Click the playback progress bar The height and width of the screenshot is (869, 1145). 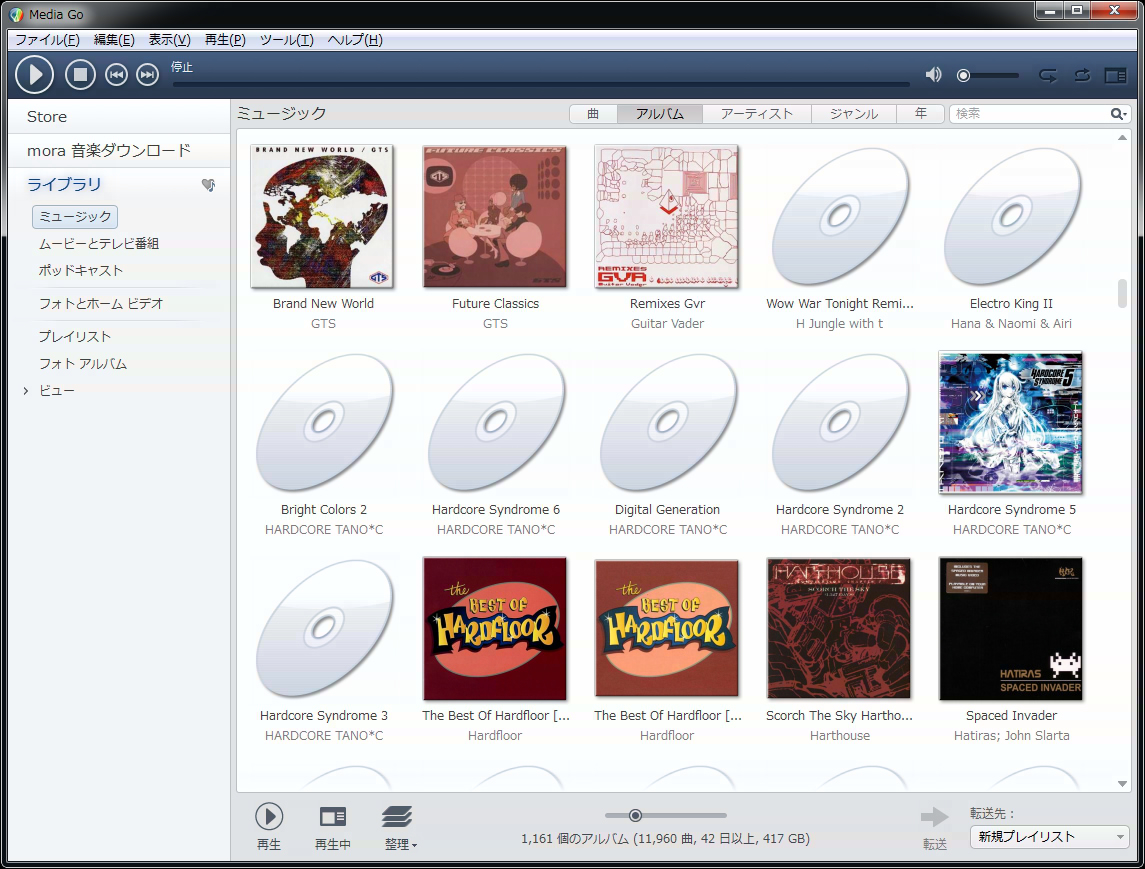(x=541, y=85)
